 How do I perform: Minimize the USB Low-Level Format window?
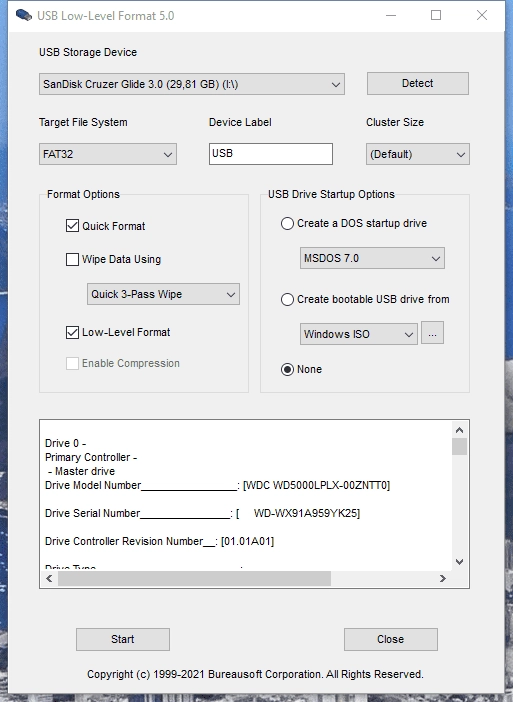(391, 15)
